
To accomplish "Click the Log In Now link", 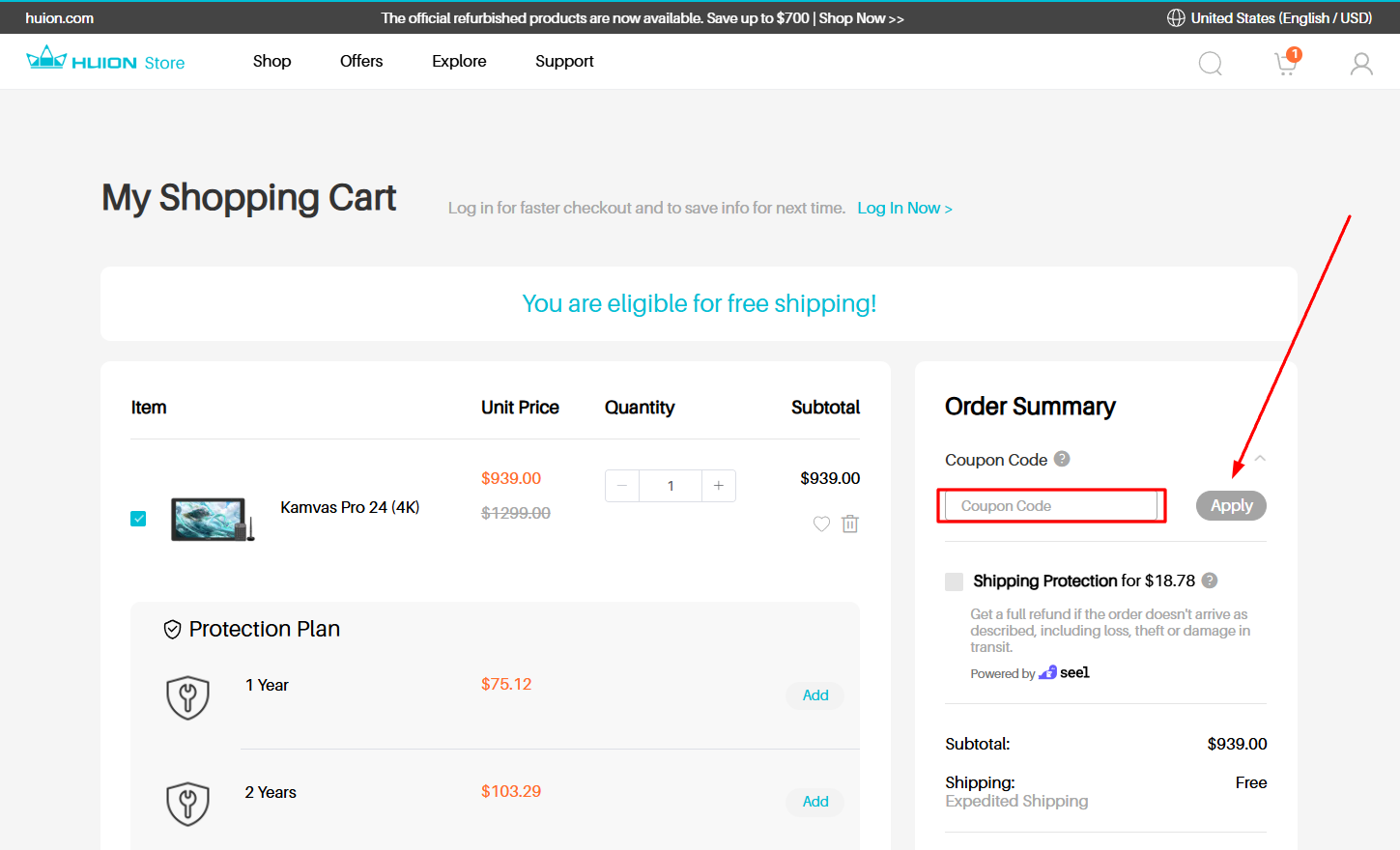I will (x=904, y=208).
